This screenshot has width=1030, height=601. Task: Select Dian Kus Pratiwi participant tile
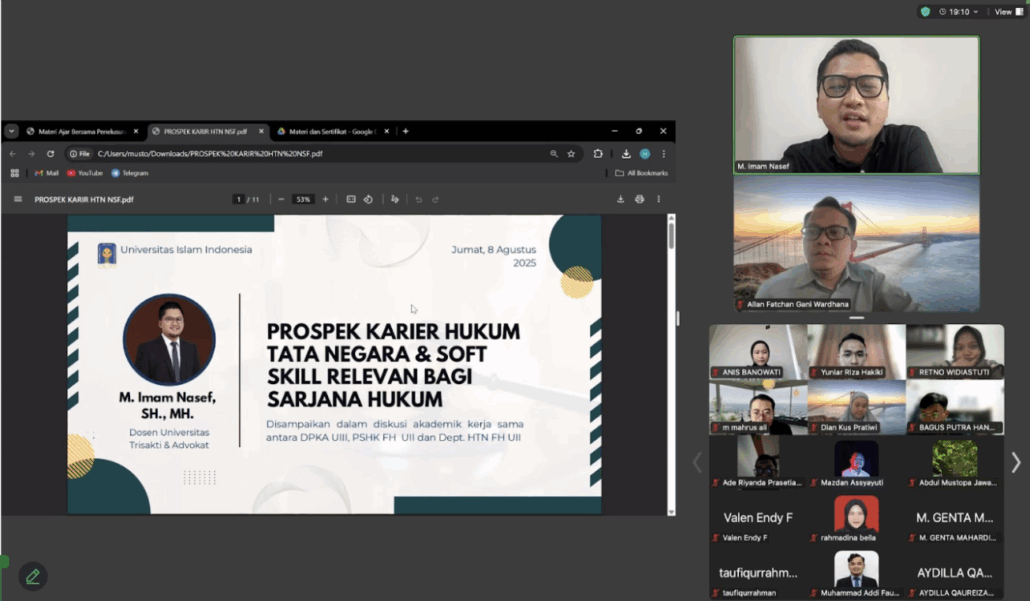857,407
